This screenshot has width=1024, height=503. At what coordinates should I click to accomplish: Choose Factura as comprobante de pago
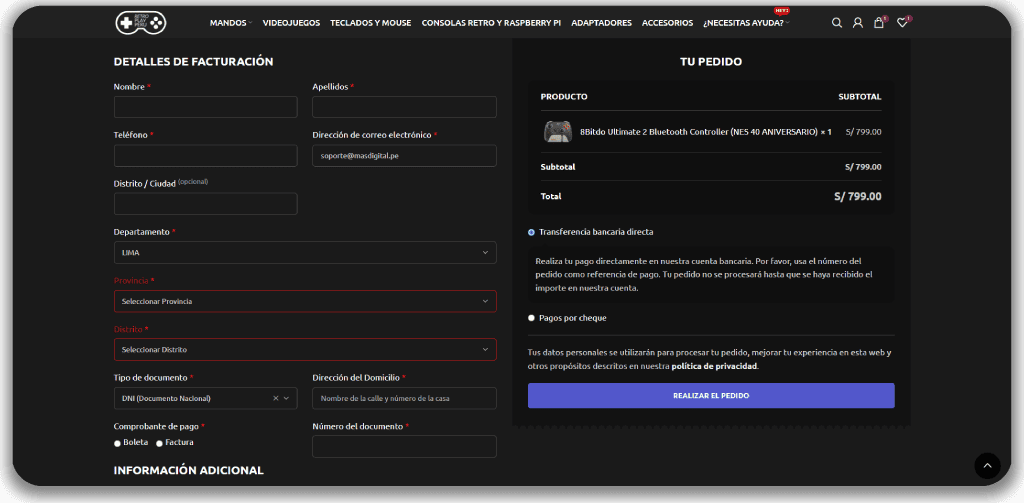(x=159, y=443)
